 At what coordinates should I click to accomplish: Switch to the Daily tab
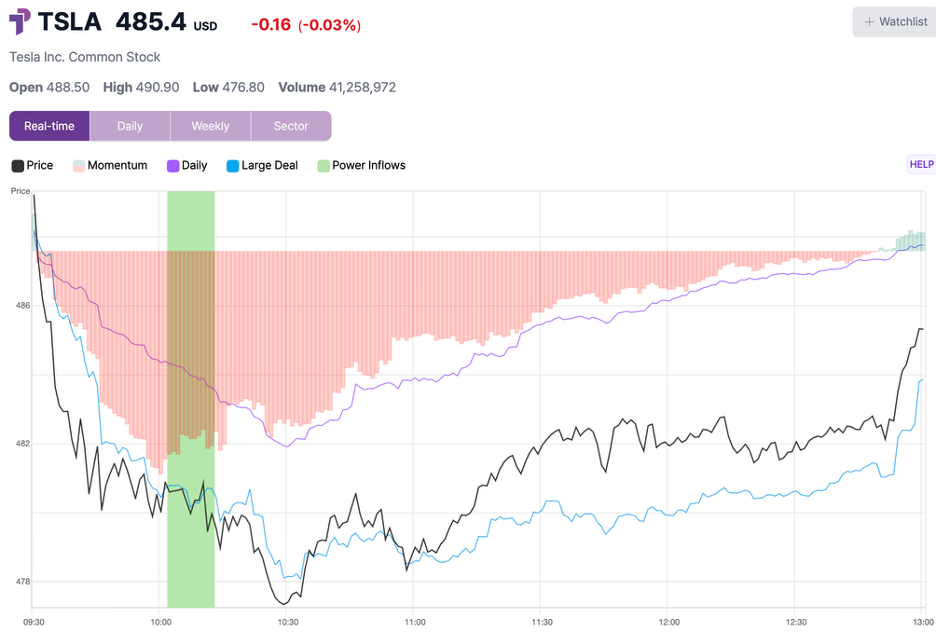(x=130, y=126)
